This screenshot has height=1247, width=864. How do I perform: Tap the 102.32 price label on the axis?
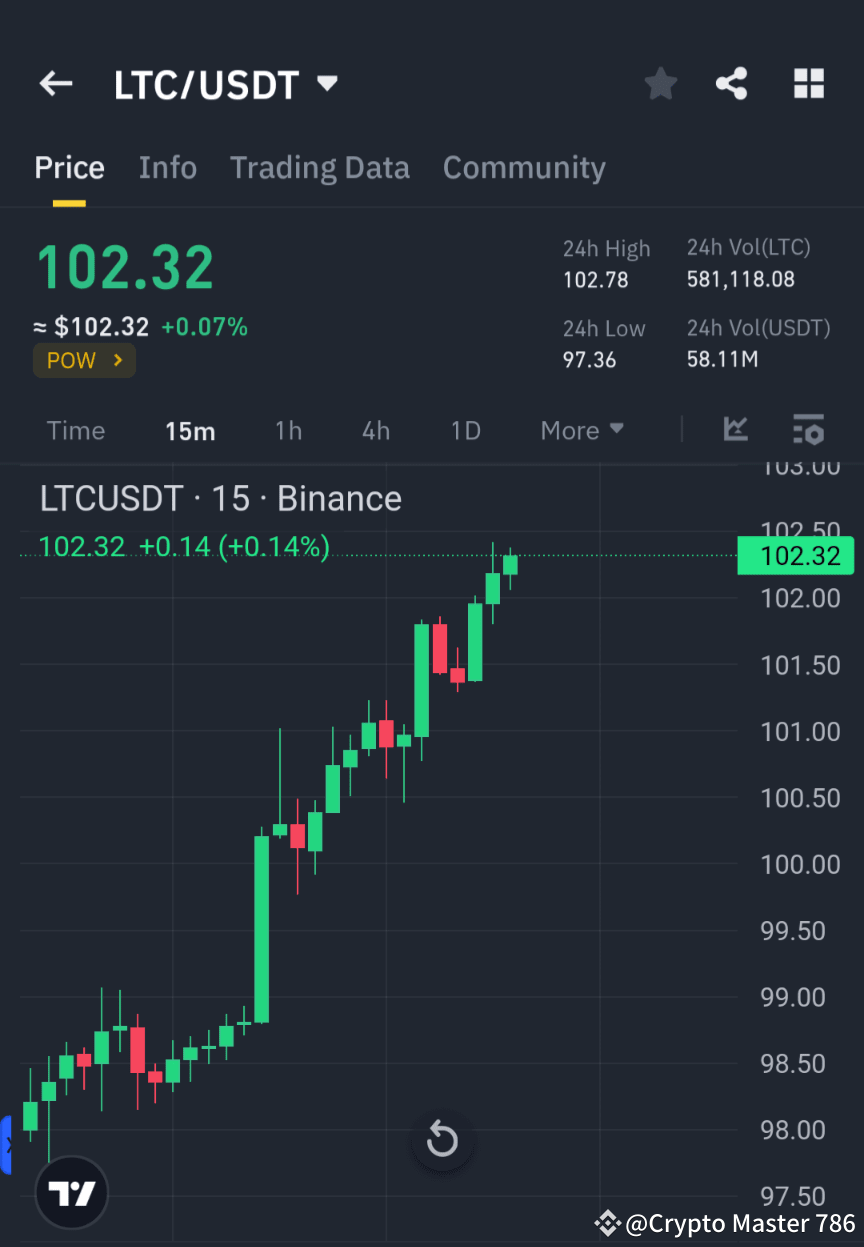[795, 556]
